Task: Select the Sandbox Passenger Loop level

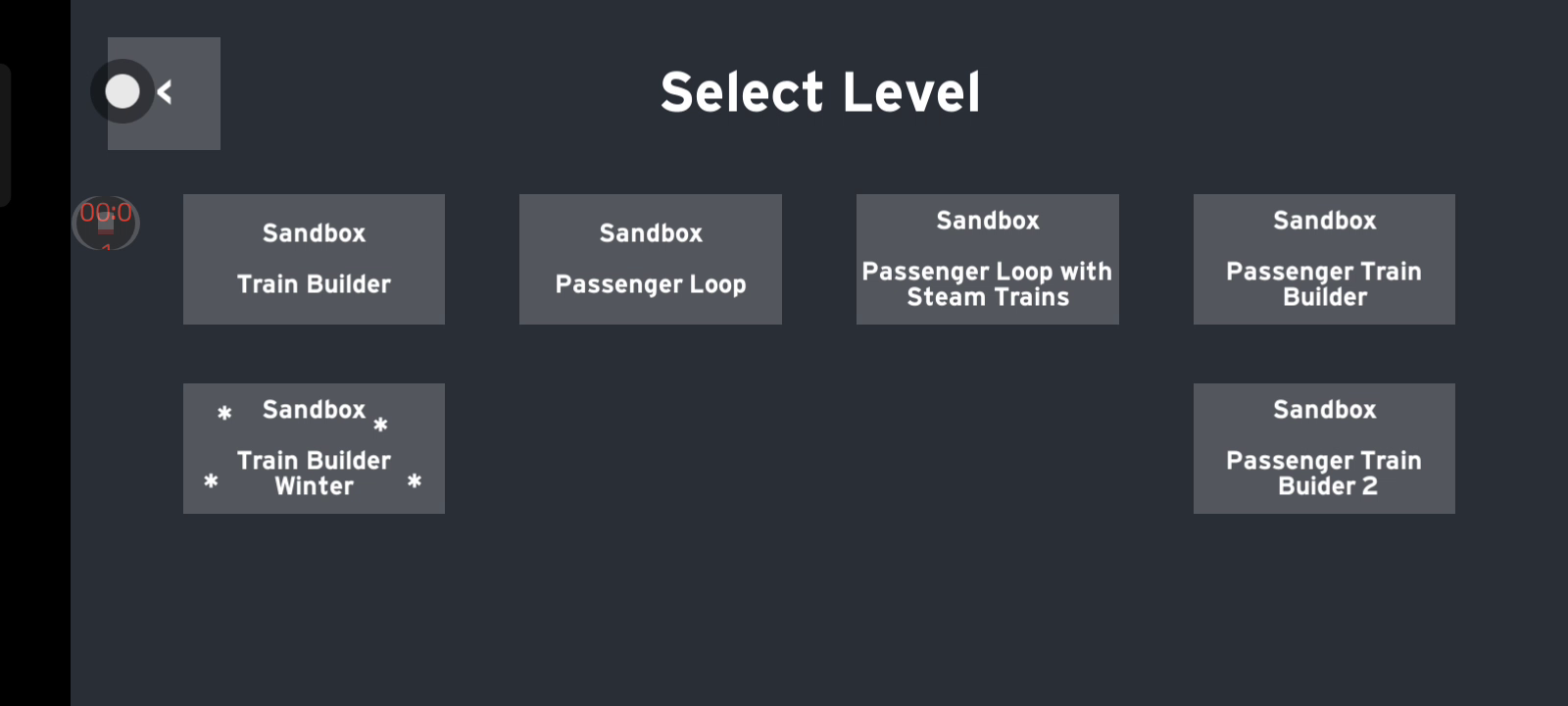Action: pos(650,259)
